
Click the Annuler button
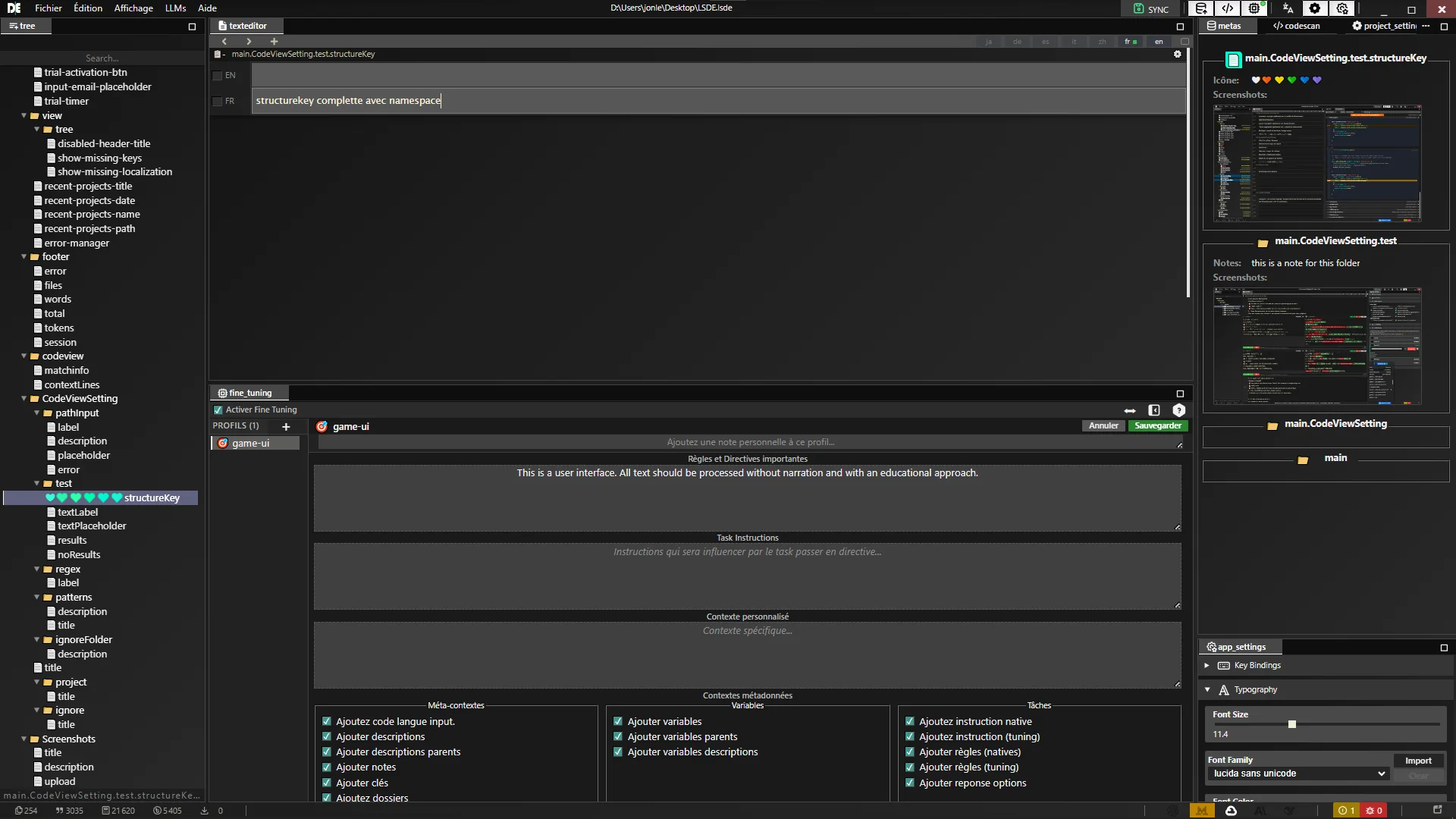pyautogui.click(x=1103, y=425)
